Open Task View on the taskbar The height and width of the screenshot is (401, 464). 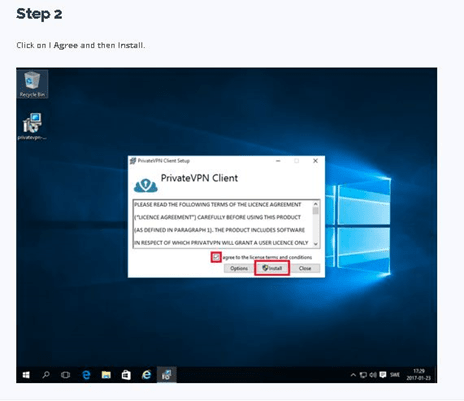point(66,375)
